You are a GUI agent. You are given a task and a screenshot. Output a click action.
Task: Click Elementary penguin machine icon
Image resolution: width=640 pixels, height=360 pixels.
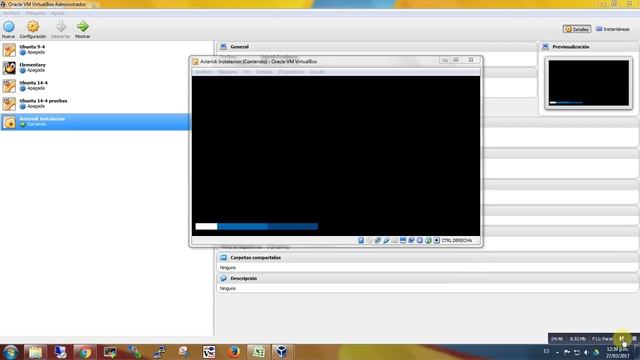tap(9, 68)
